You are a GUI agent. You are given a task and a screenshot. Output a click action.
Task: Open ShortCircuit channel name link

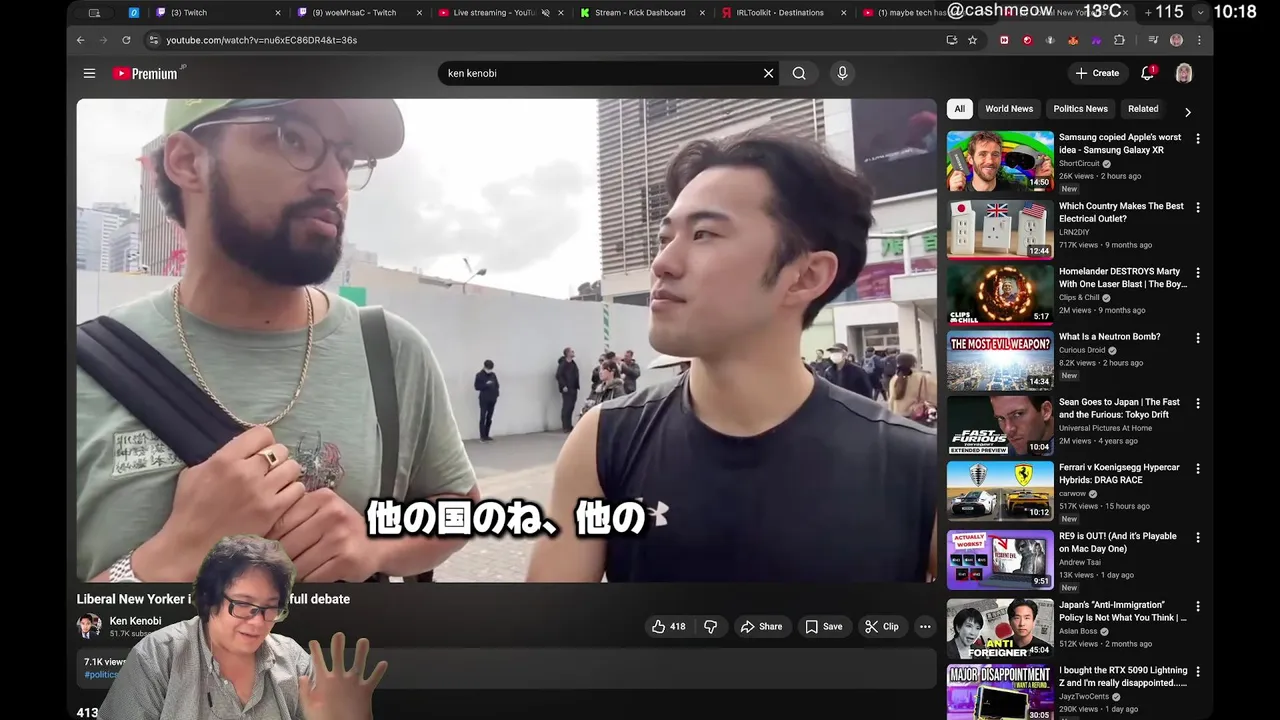click(1079, 163)
